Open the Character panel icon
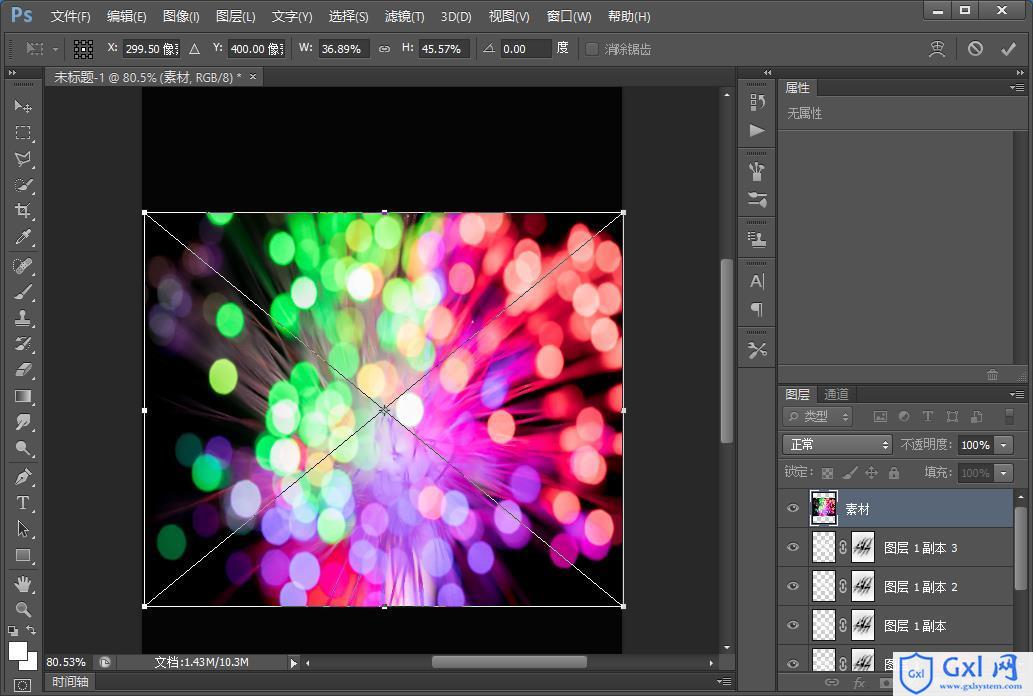1033x696 pixels. coord(757,281)
